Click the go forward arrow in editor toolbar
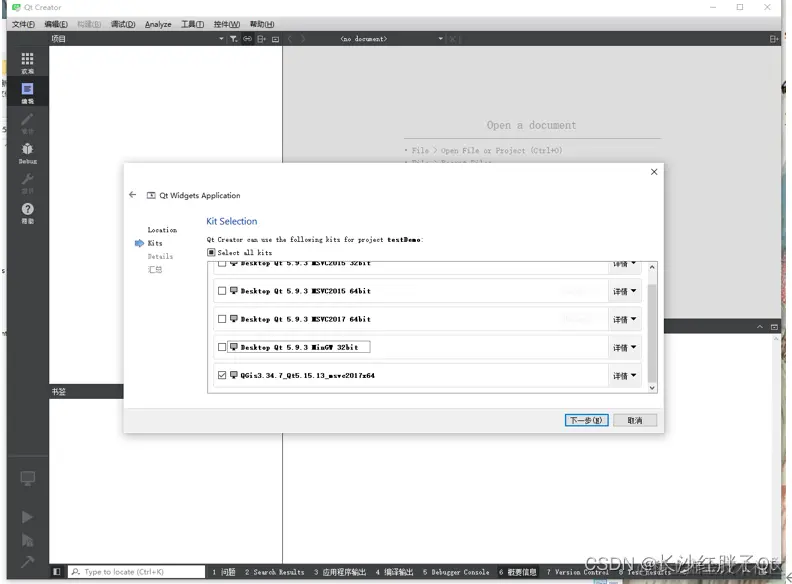Screen dimensions: 792x584 (x=303, y=39)
